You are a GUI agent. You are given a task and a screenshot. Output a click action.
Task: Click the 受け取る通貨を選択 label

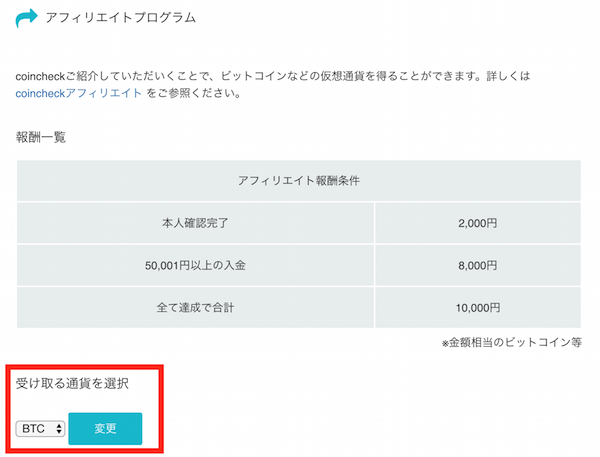(72, 383)
